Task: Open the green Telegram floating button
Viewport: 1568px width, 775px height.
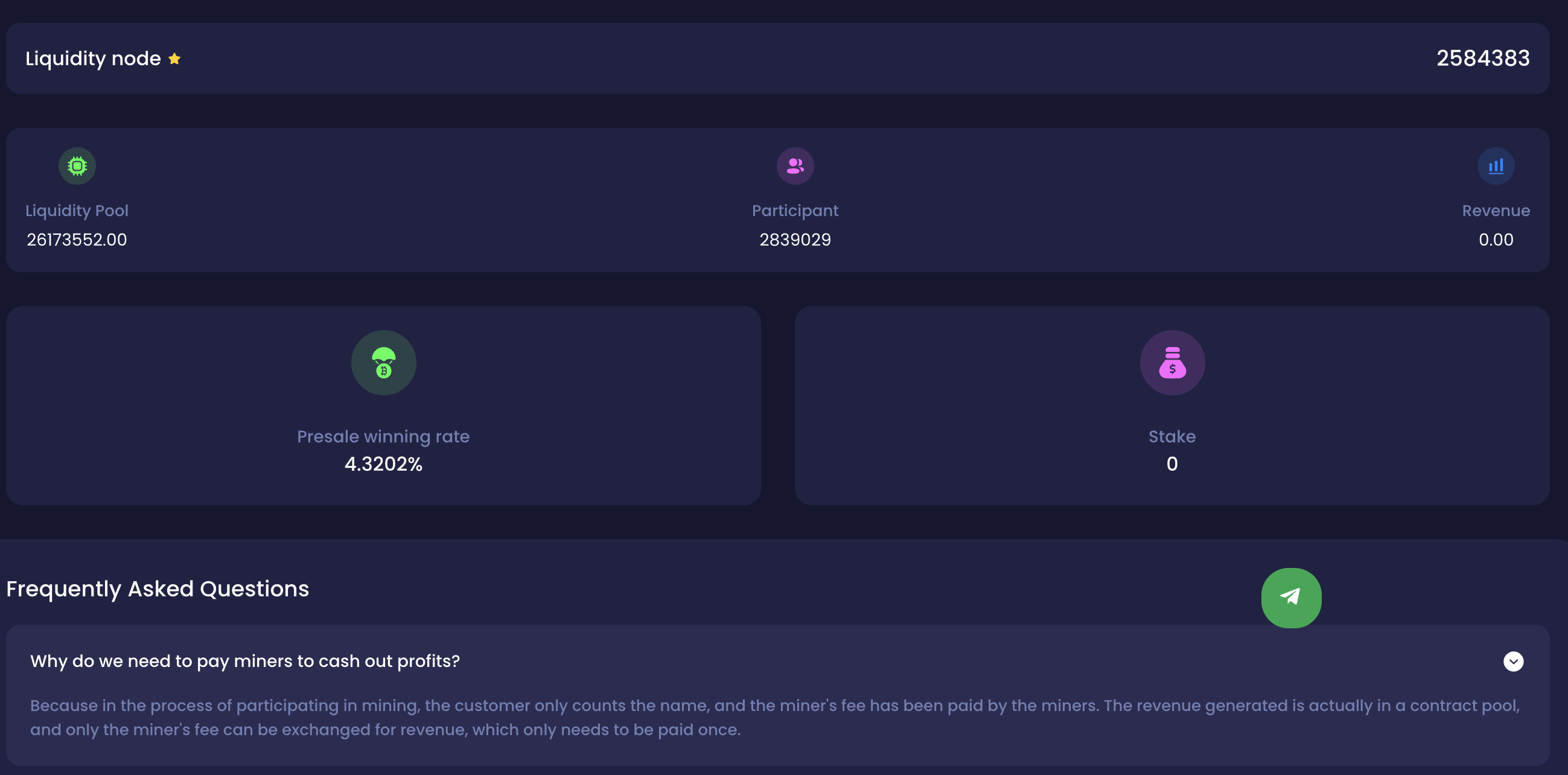Action: coord(1291,598)
